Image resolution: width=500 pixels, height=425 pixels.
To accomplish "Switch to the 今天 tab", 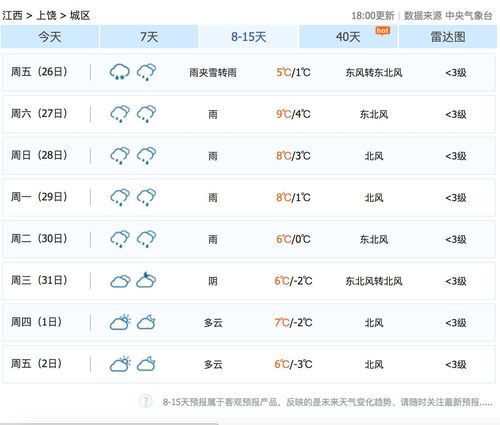I will (x=50, y=37).
